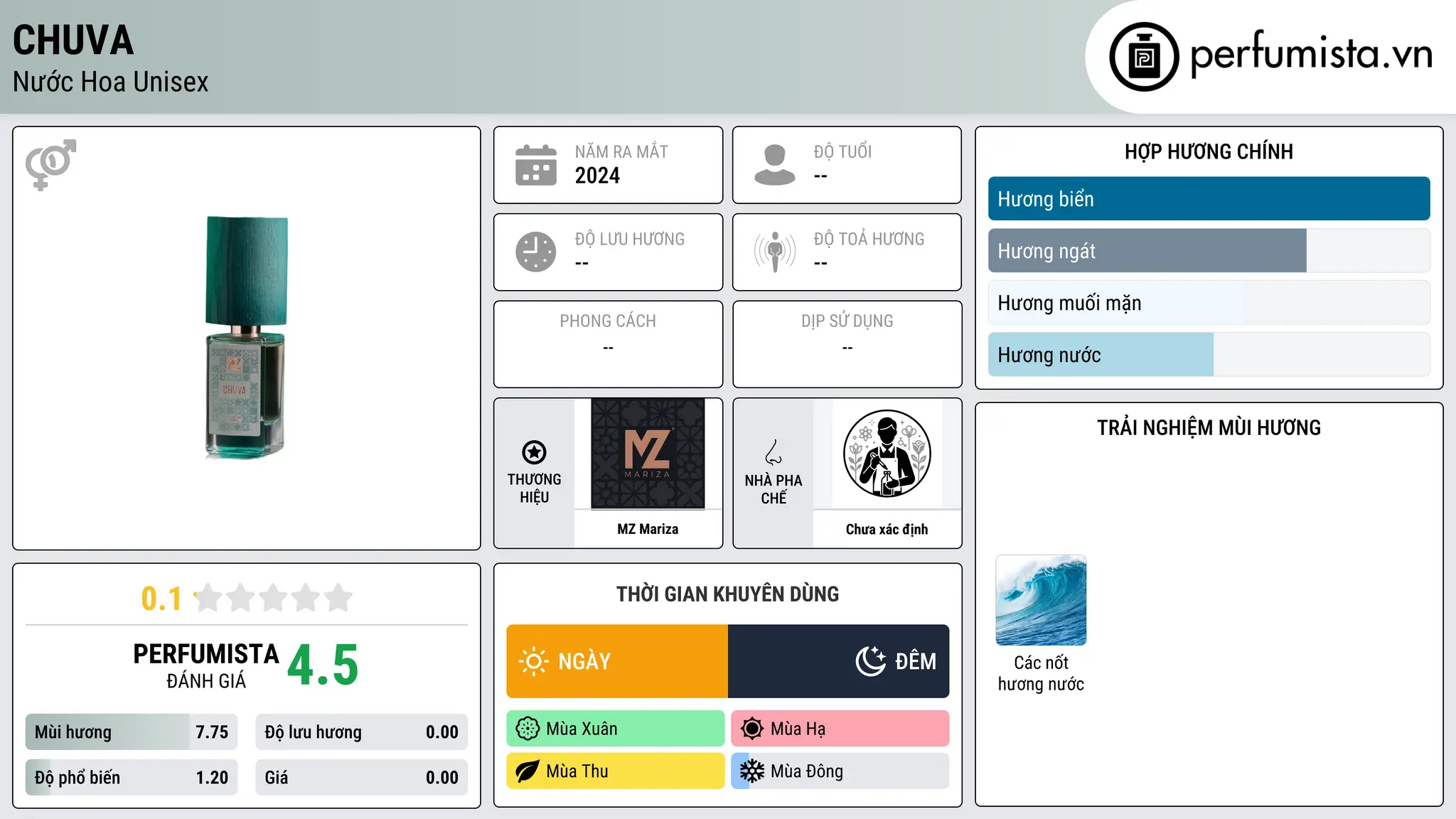This screenshot has height=819, width=1456.
Task: Click the person silhouette icon beside Độ Tuổi
Action: (775, 165)
